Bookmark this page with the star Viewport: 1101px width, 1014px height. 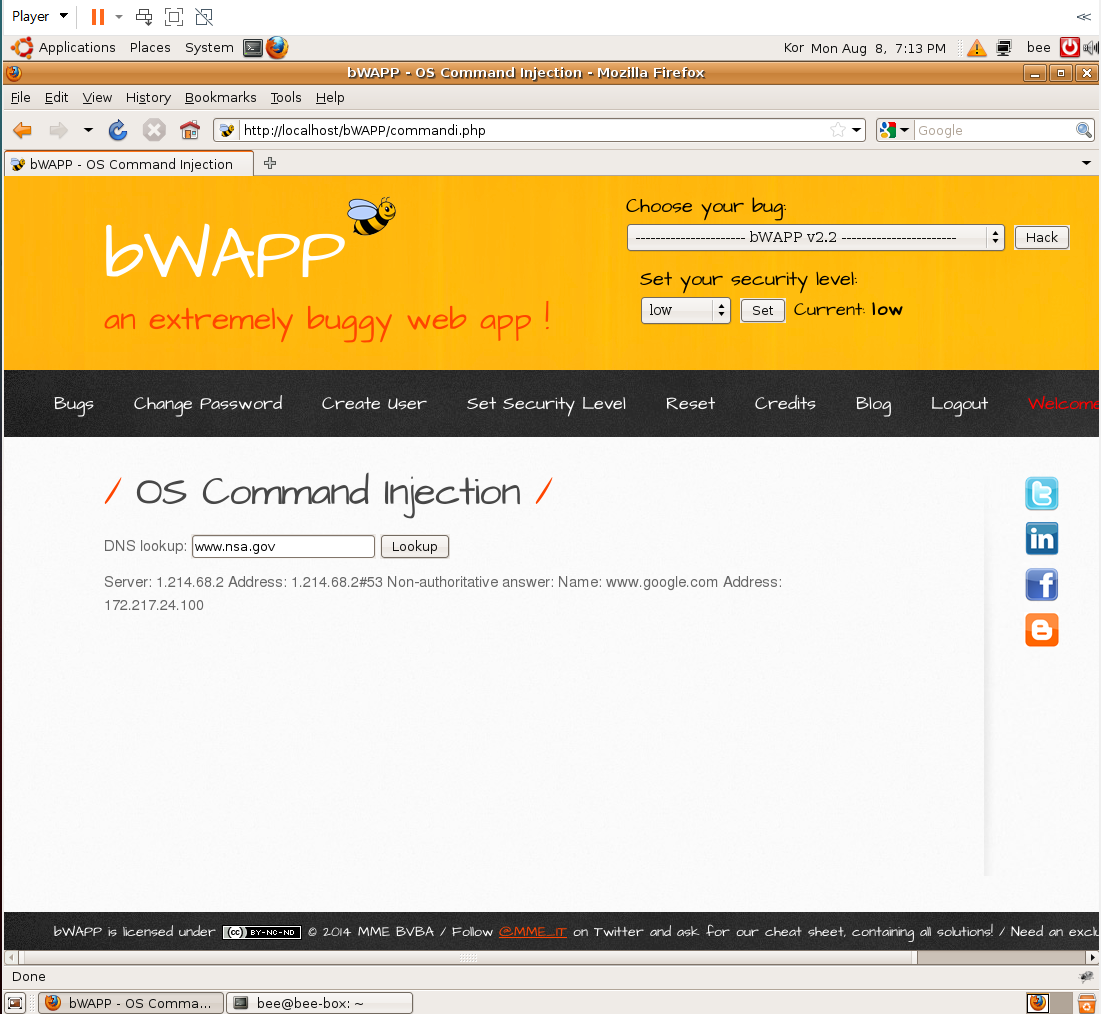(x=837, y=130)
